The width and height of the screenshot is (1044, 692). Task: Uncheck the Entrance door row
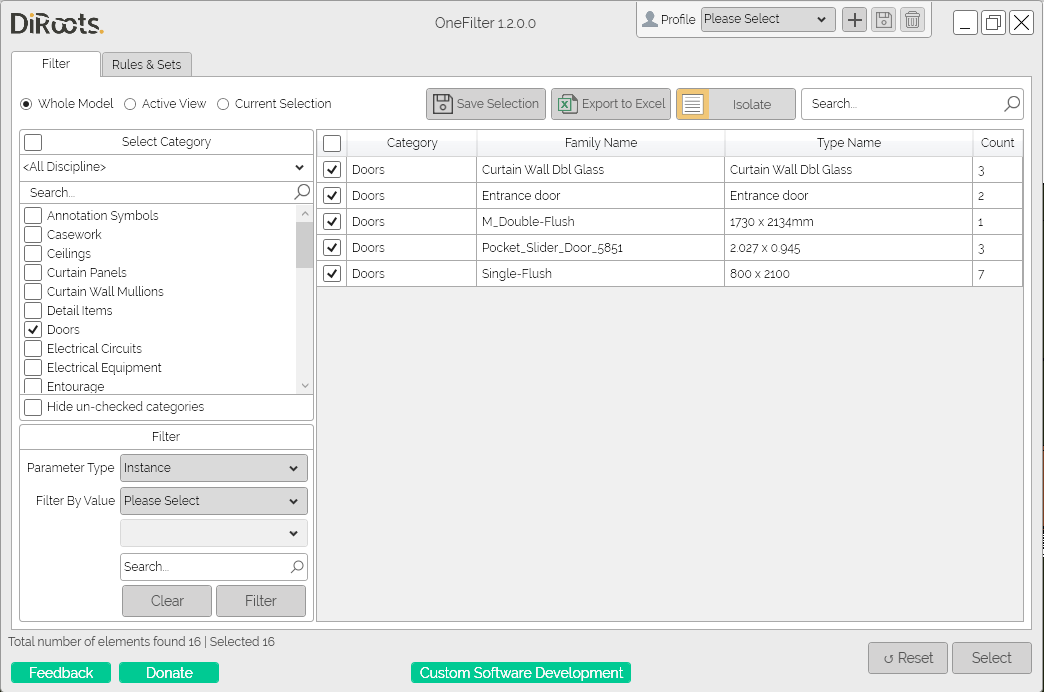(x=332, y=196)
